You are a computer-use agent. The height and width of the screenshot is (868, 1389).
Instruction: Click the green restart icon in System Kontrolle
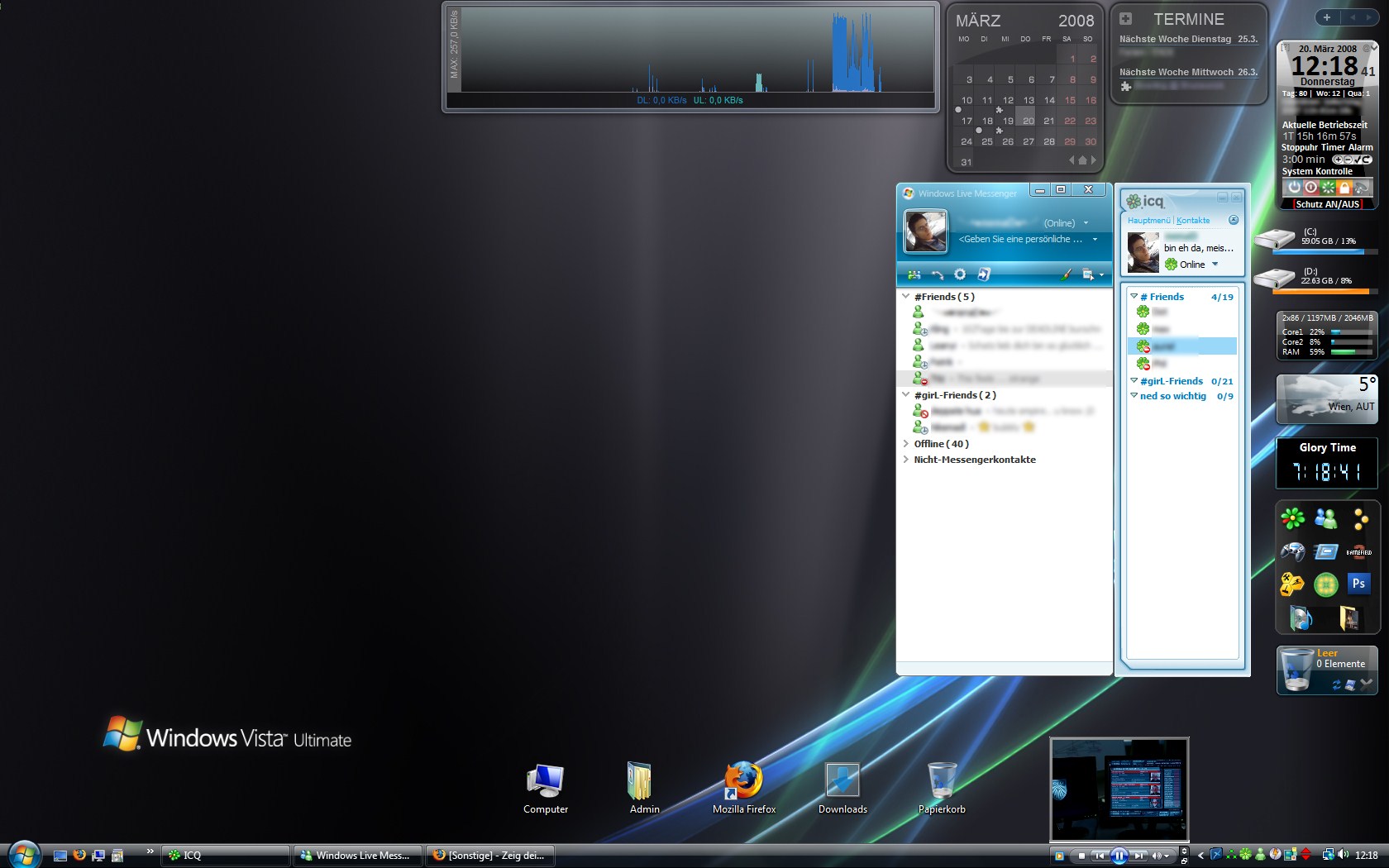(1328, 188)
